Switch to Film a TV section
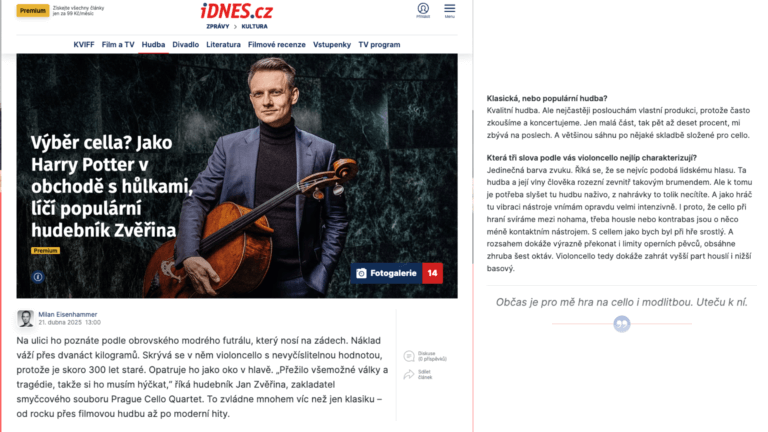768x432 pixels. pyautogui.click(x=118, y=45)
